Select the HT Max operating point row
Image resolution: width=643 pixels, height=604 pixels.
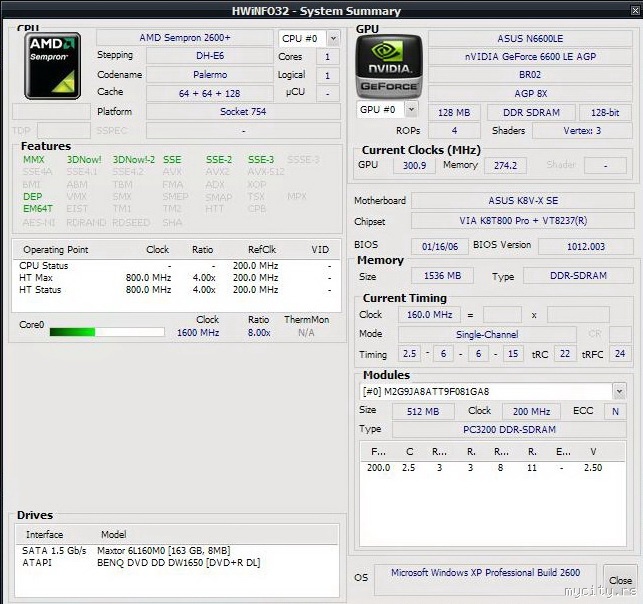click(x=176, y=278)
